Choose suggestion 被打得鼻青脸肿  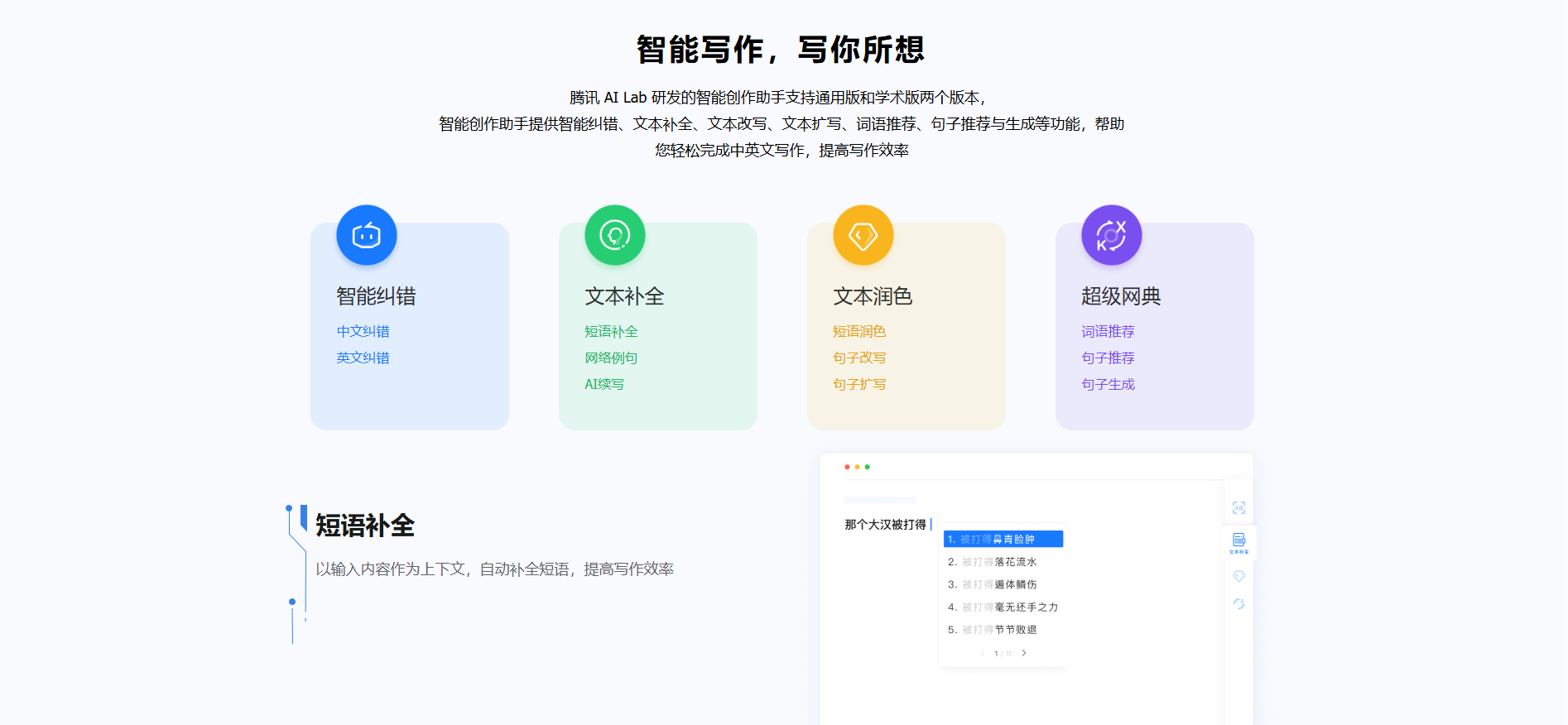tap(1003, 539)
